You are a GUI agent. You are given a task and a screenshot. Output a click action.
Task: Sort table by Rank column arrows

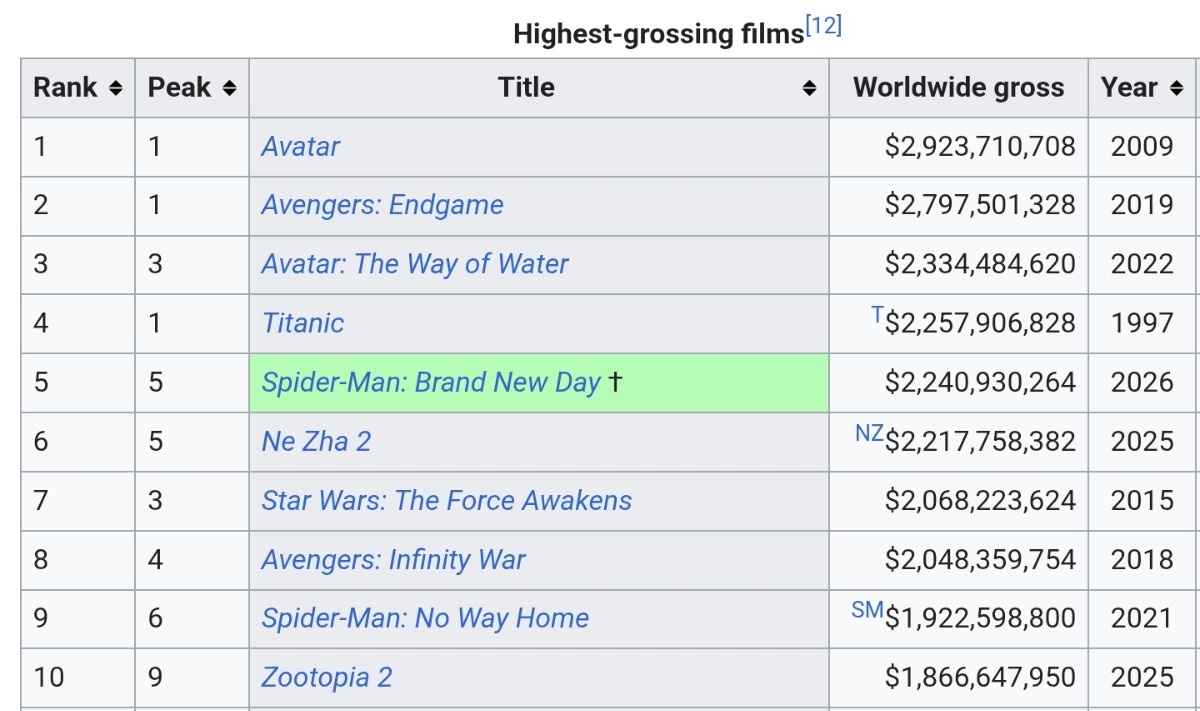[115, 88]
